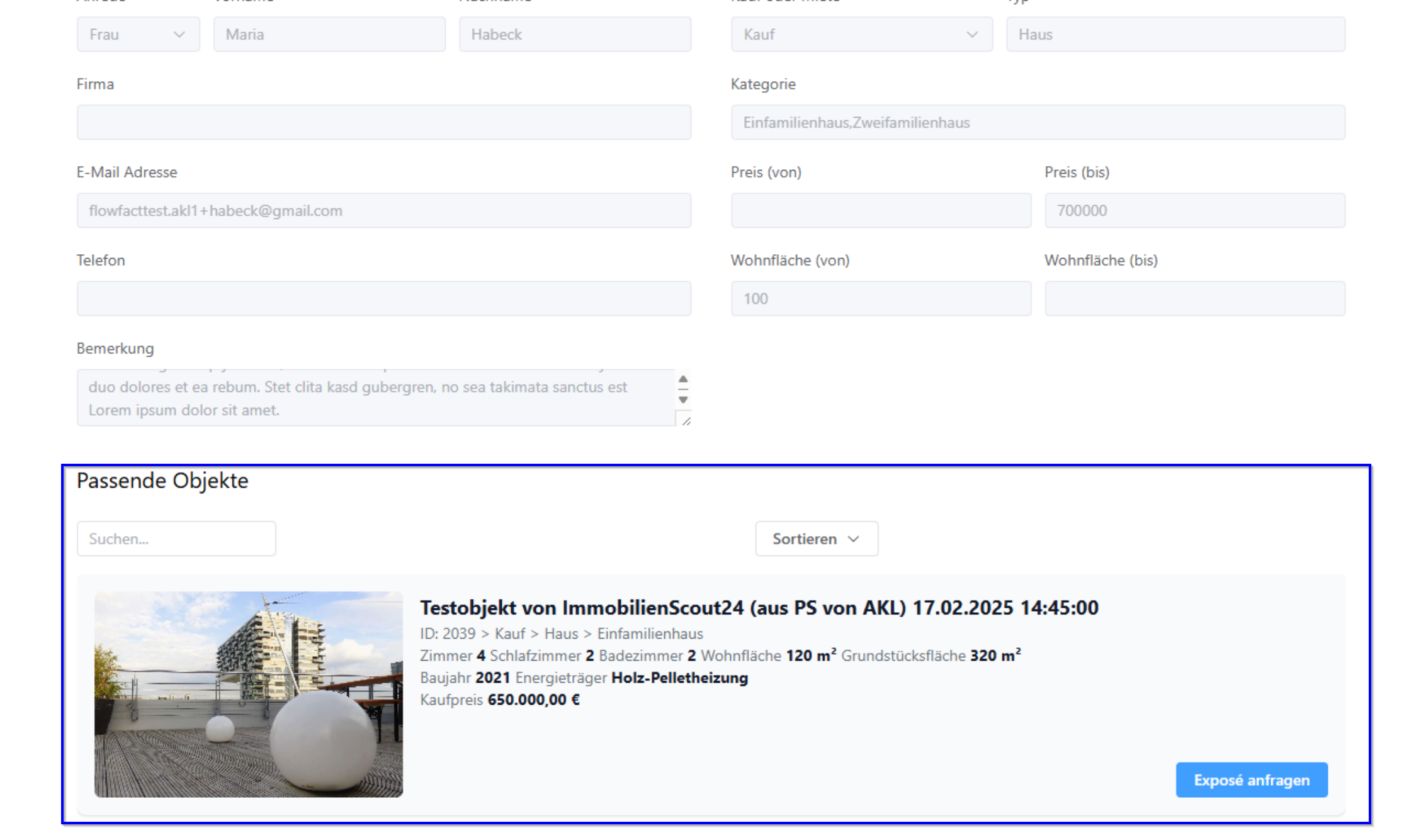Open the Testobjekt property thumbnail image
The image size is (1409, 840).
coord(249,694)
